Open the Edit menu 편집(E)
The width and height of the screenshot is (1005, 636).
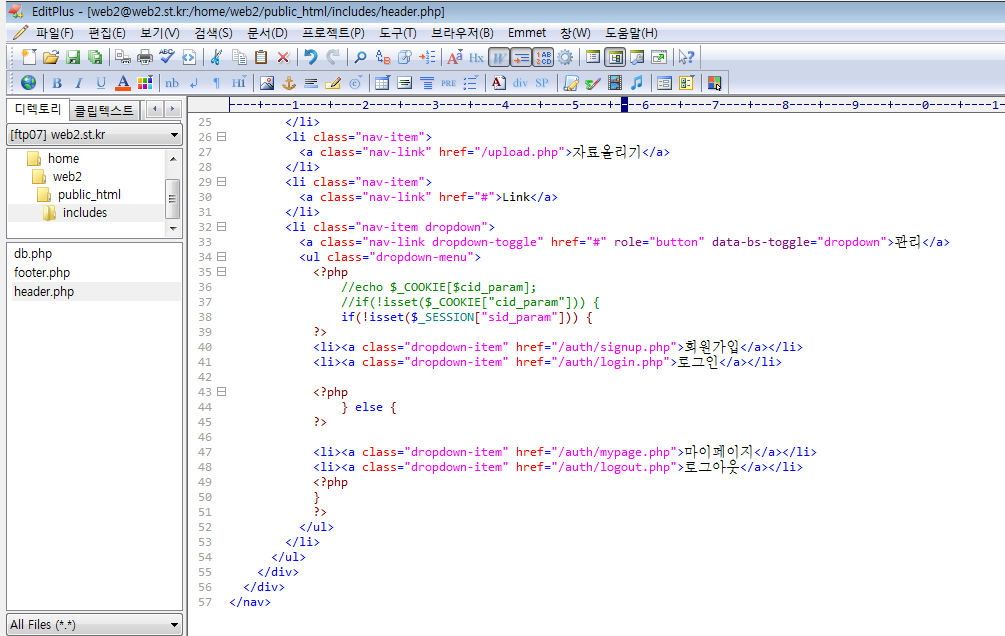tap(106, 33)
